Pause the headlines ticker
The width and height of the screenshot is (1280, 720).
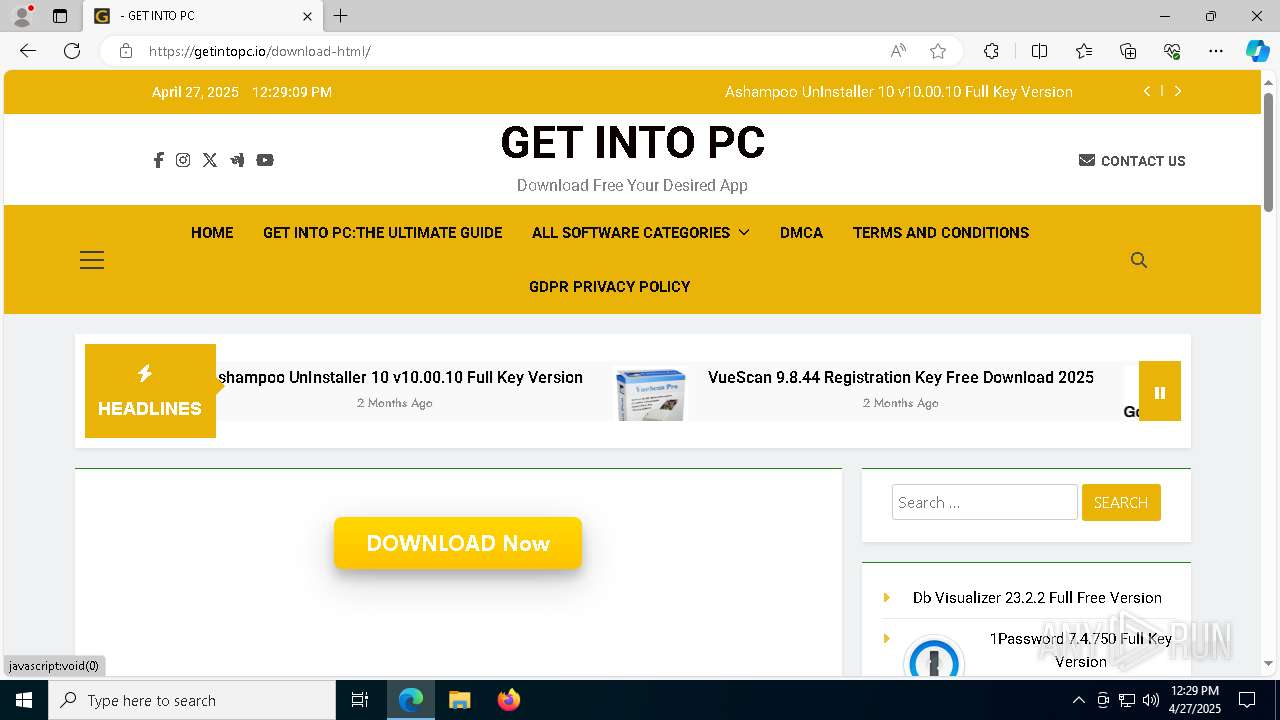point(1160,392)
